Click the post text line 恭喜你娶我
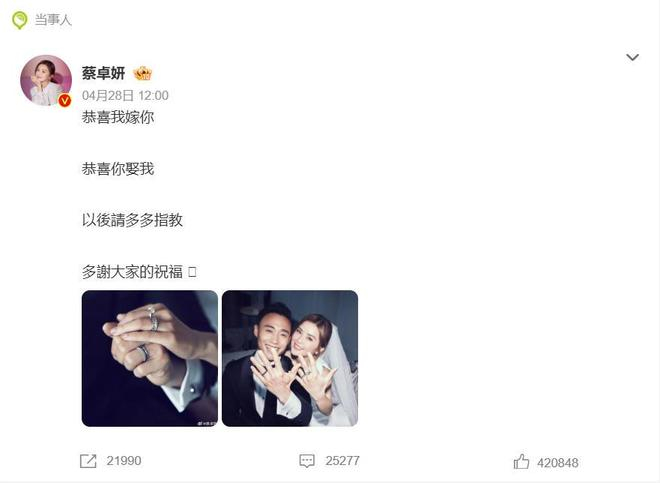660x483 pixels. [x=118, y=169]
